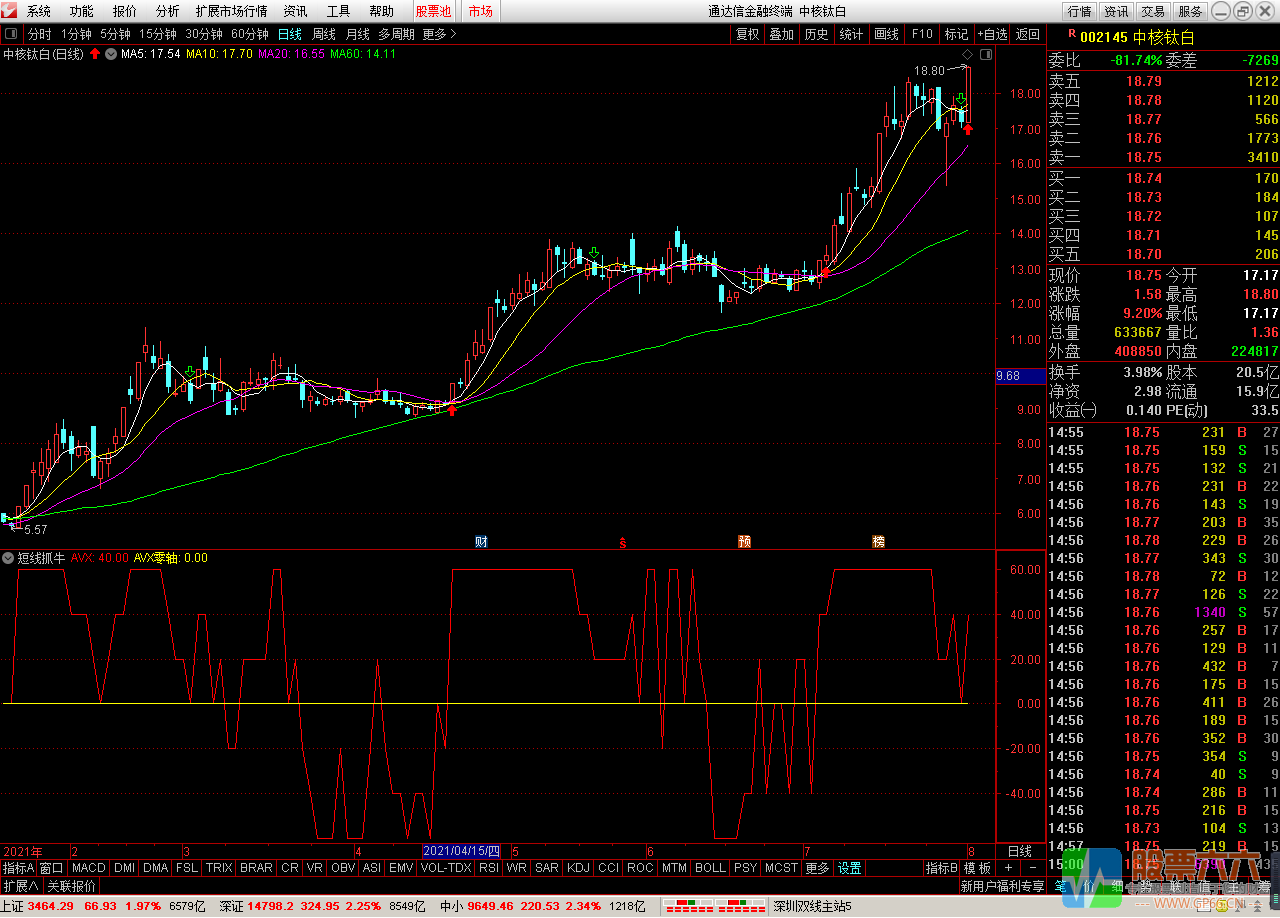
Task: Click the 买一 bid price 18.74
Action: (1143, 178)
